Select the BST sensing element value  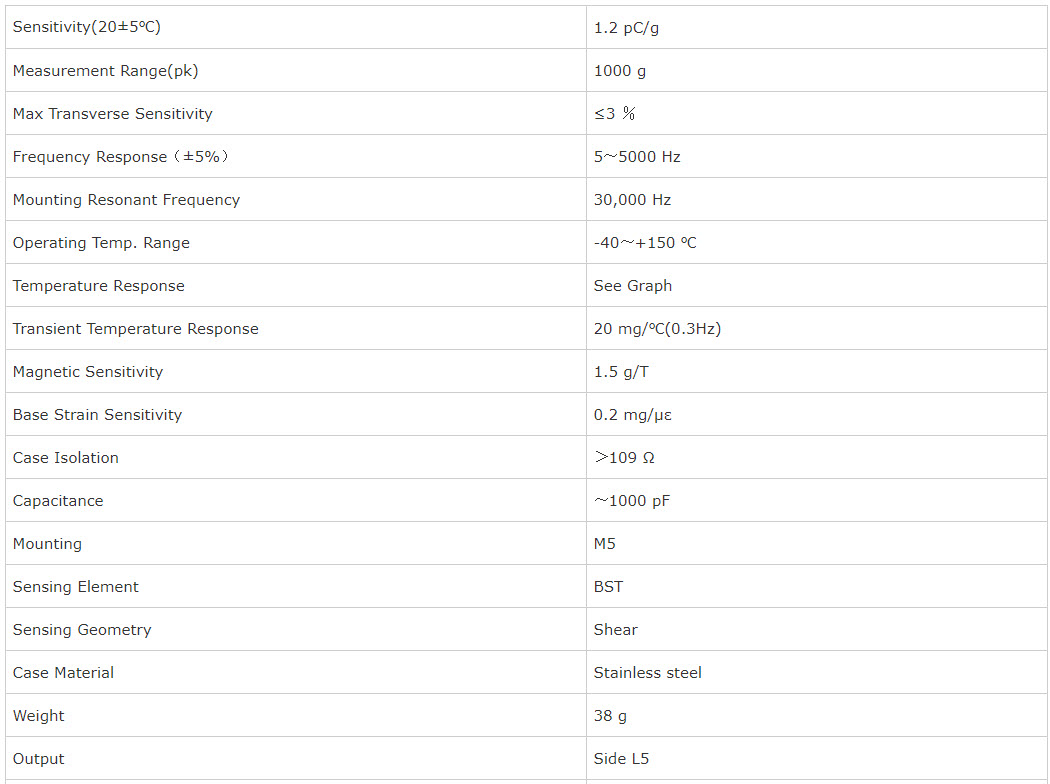608,587
